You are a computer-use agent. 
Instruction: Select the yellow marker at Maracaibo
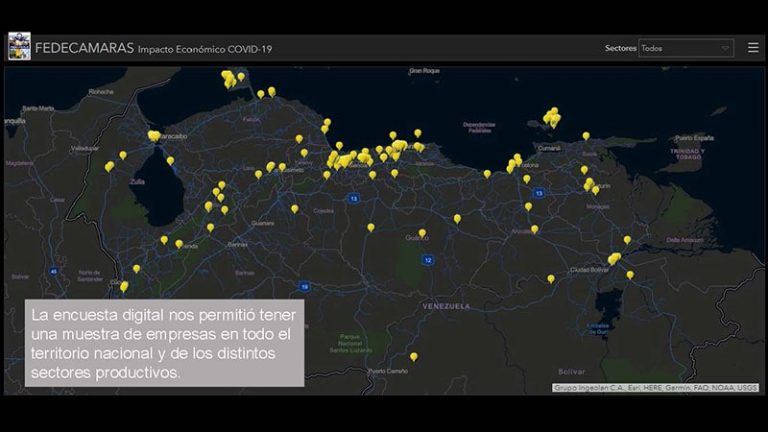[x=153, y=135]
